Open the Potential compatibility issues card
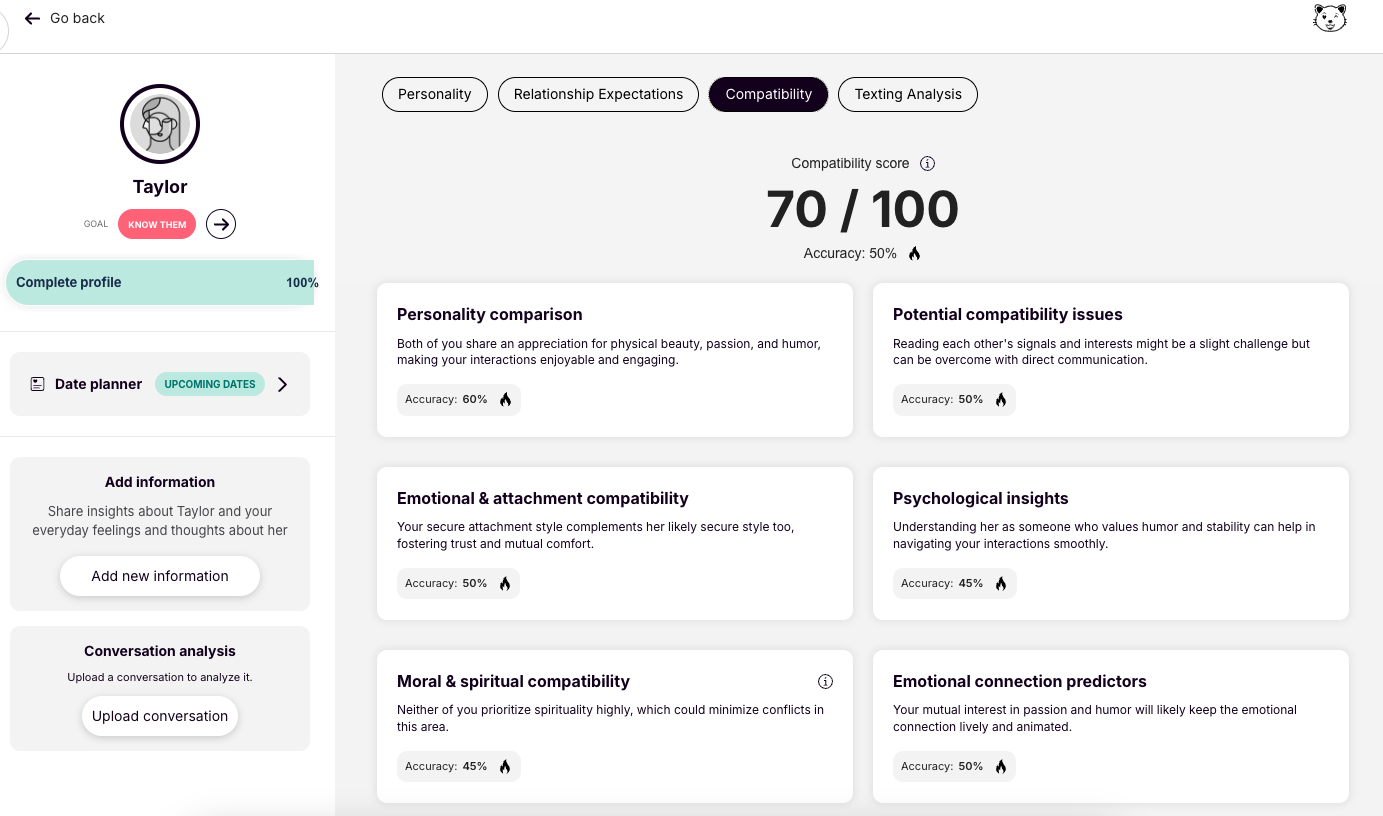The image size is (1383, 816). click(x=1110, y=360)
